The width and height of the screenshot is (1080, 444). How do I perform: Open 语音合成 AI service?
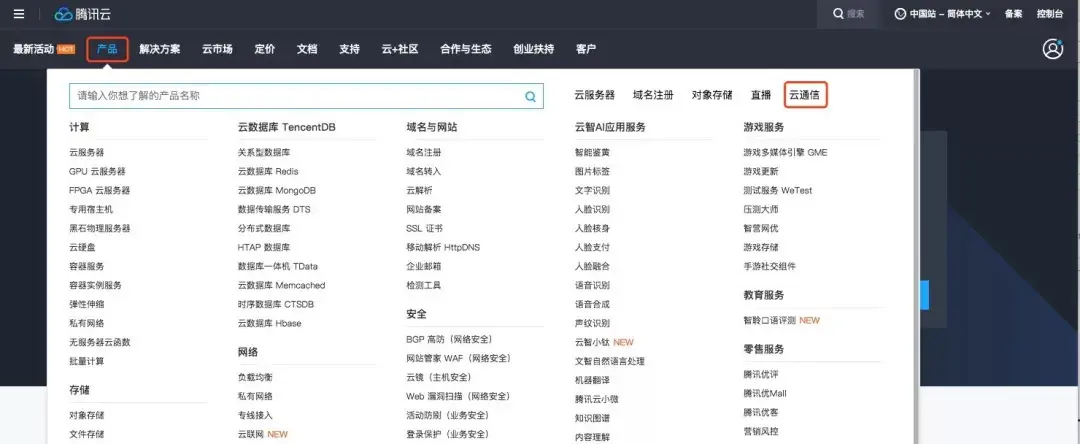[x=592, y=304]
